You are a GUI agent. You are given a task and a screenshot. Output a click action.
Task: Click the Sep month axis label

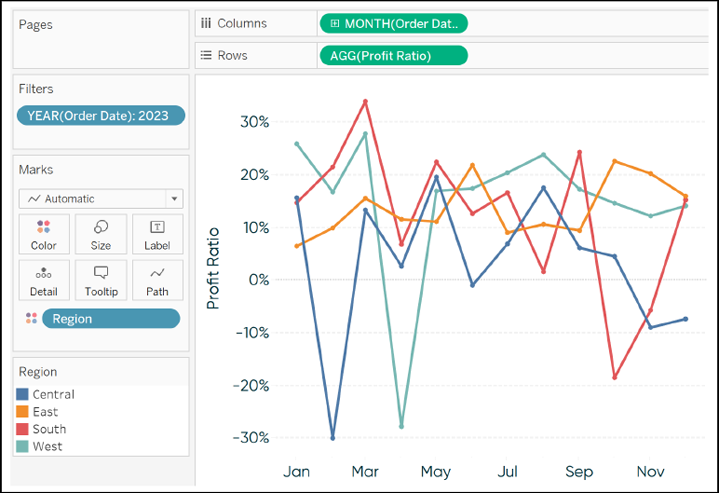pos(579,472)
